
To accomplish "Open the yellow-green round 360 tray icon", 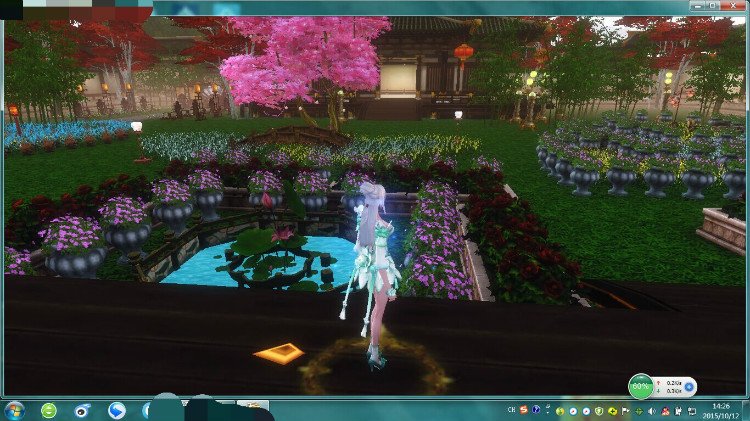I will point(560,411).
